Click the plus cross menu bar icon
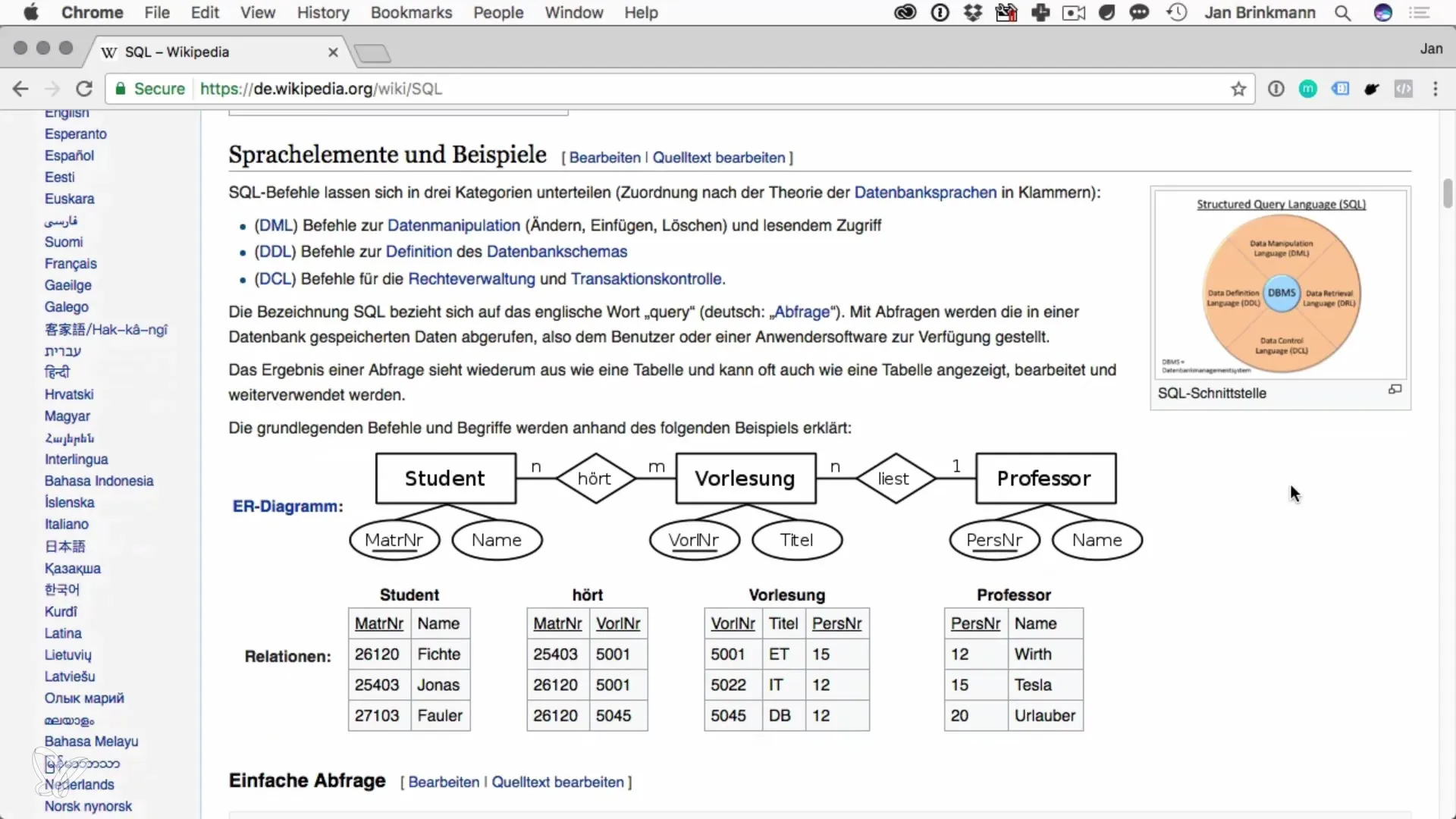Screen dimensions: 1456x819 click(1040, 13)
